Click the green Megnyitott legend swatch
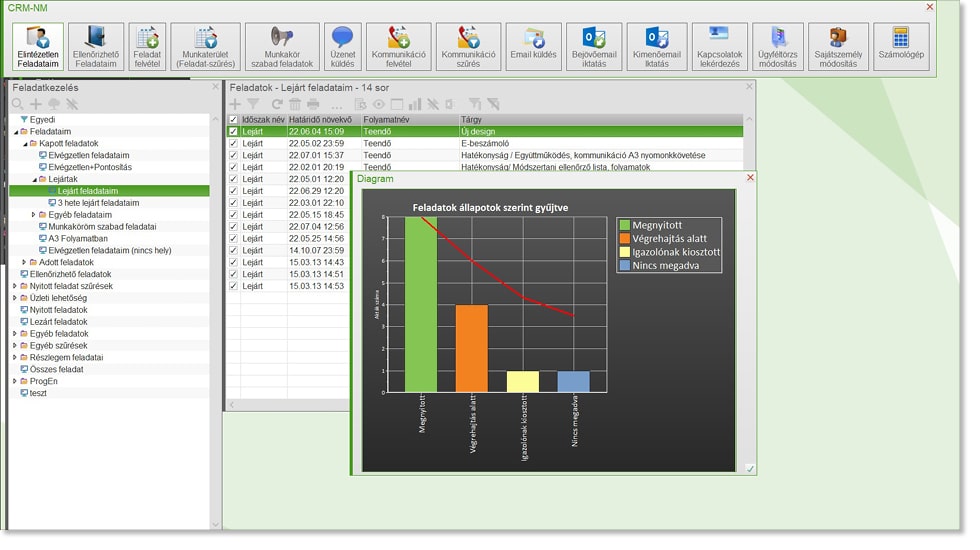Screen dimensions: 980x550 [624, 225]
